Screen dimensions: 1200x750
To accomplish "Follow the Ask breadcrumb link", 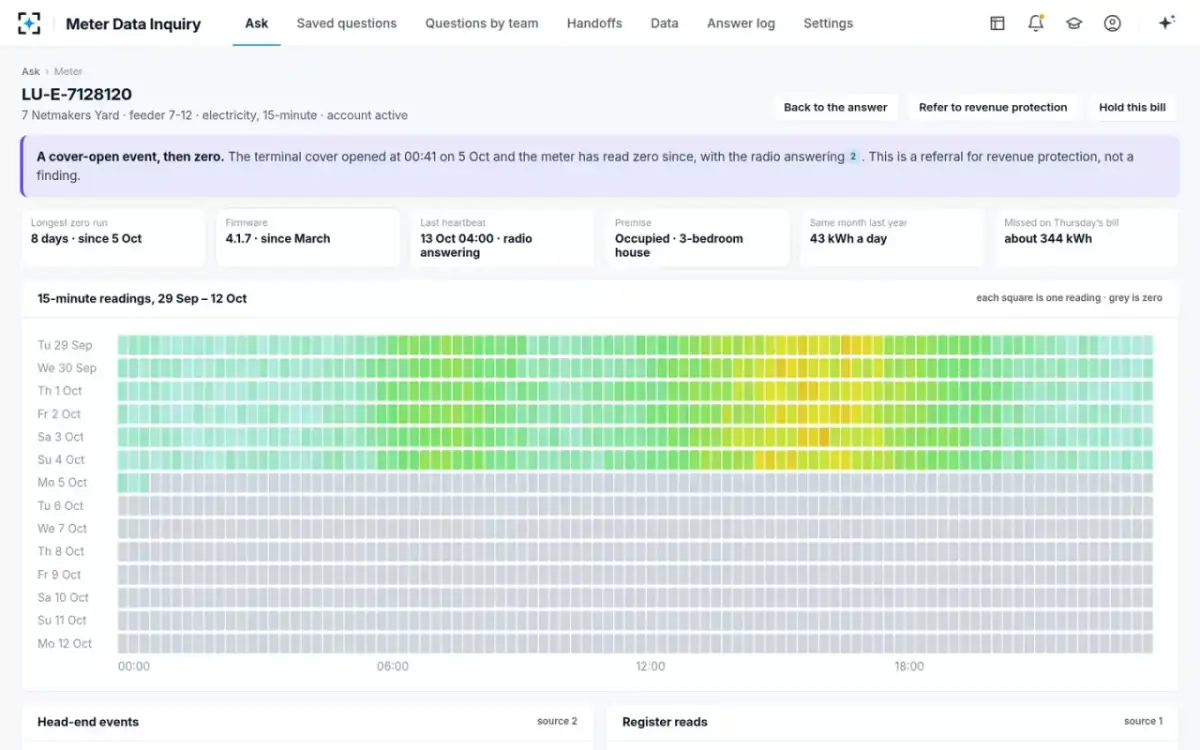I will pyautogui.click(x=31, y=71).
